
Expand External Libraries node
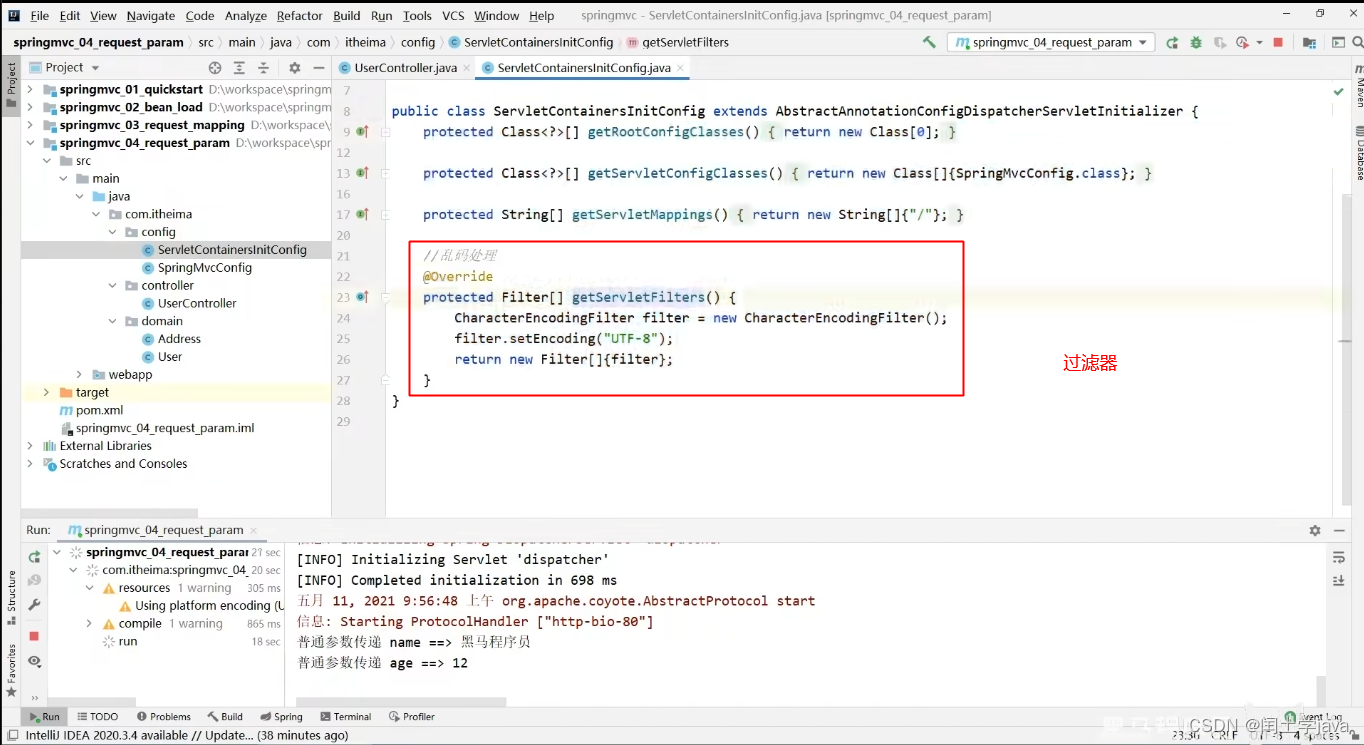coord(30,446)
